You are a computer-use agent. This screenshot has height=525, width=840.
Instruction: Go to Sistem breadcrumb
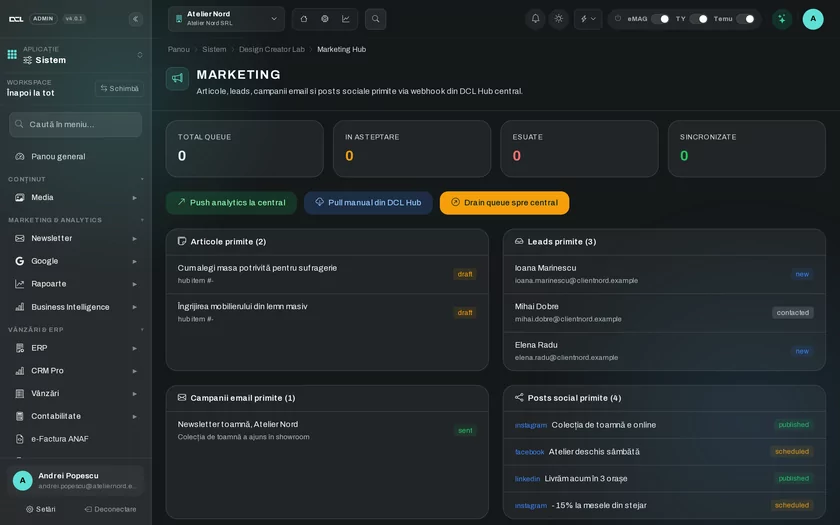coord(214,49)
